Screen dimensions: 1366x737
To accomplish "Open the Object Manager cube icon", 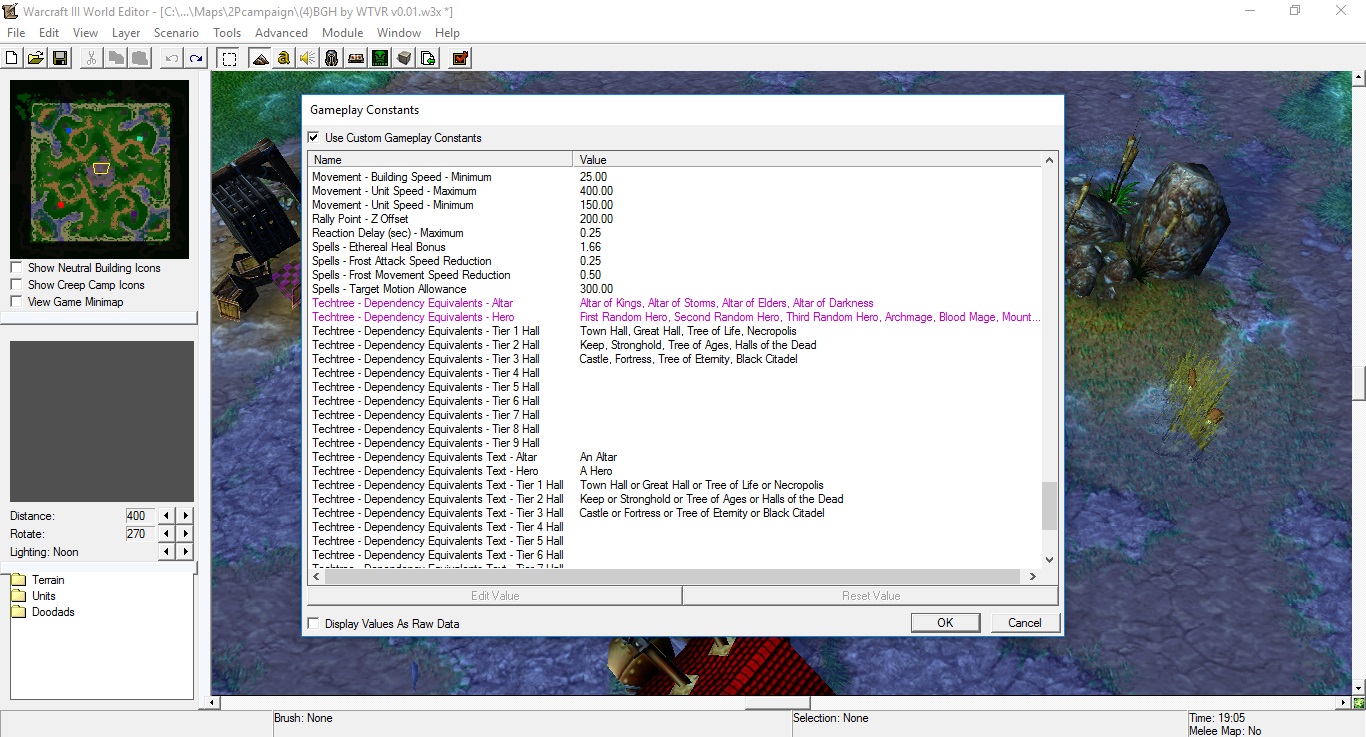I will (x=404, y=58).
